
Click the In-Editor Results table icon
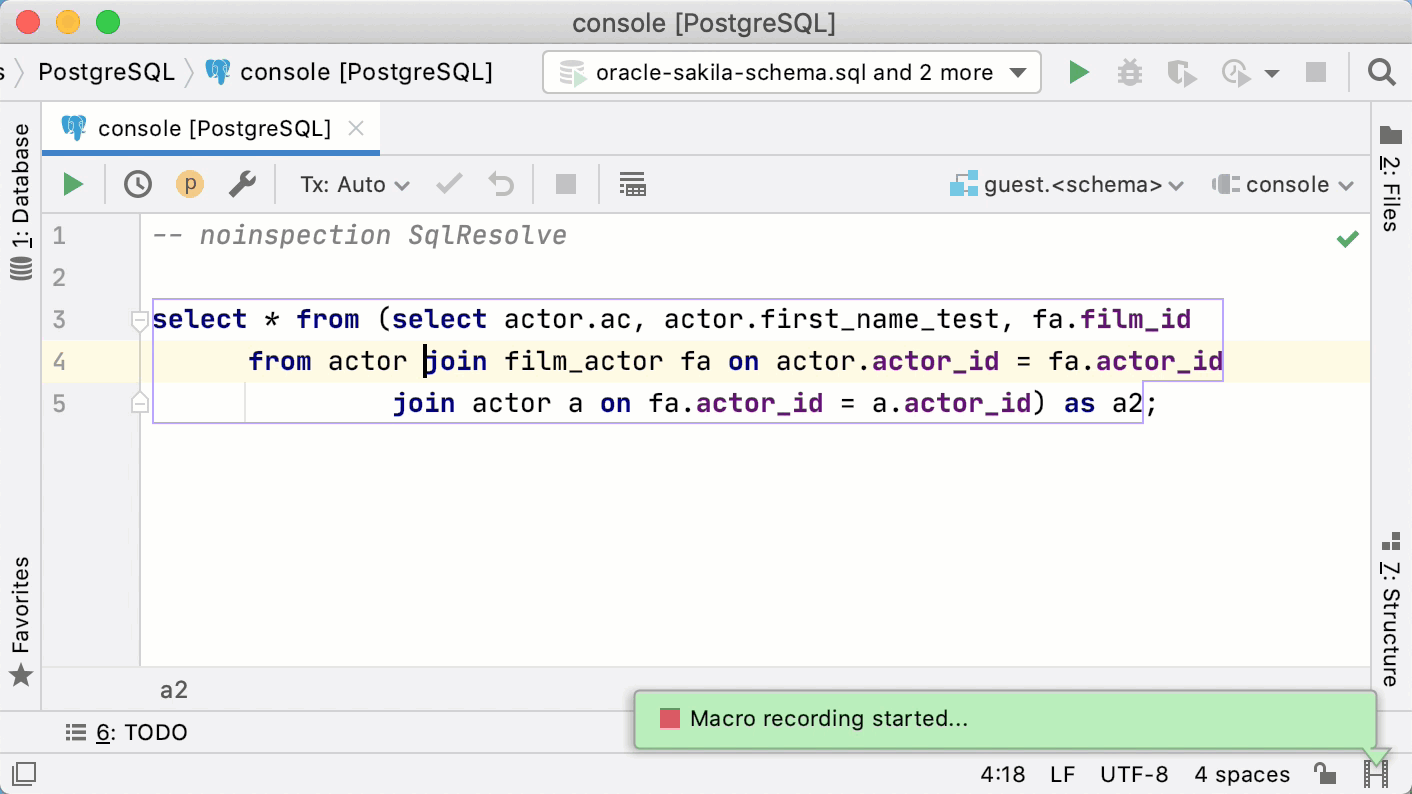pos(632,184)
